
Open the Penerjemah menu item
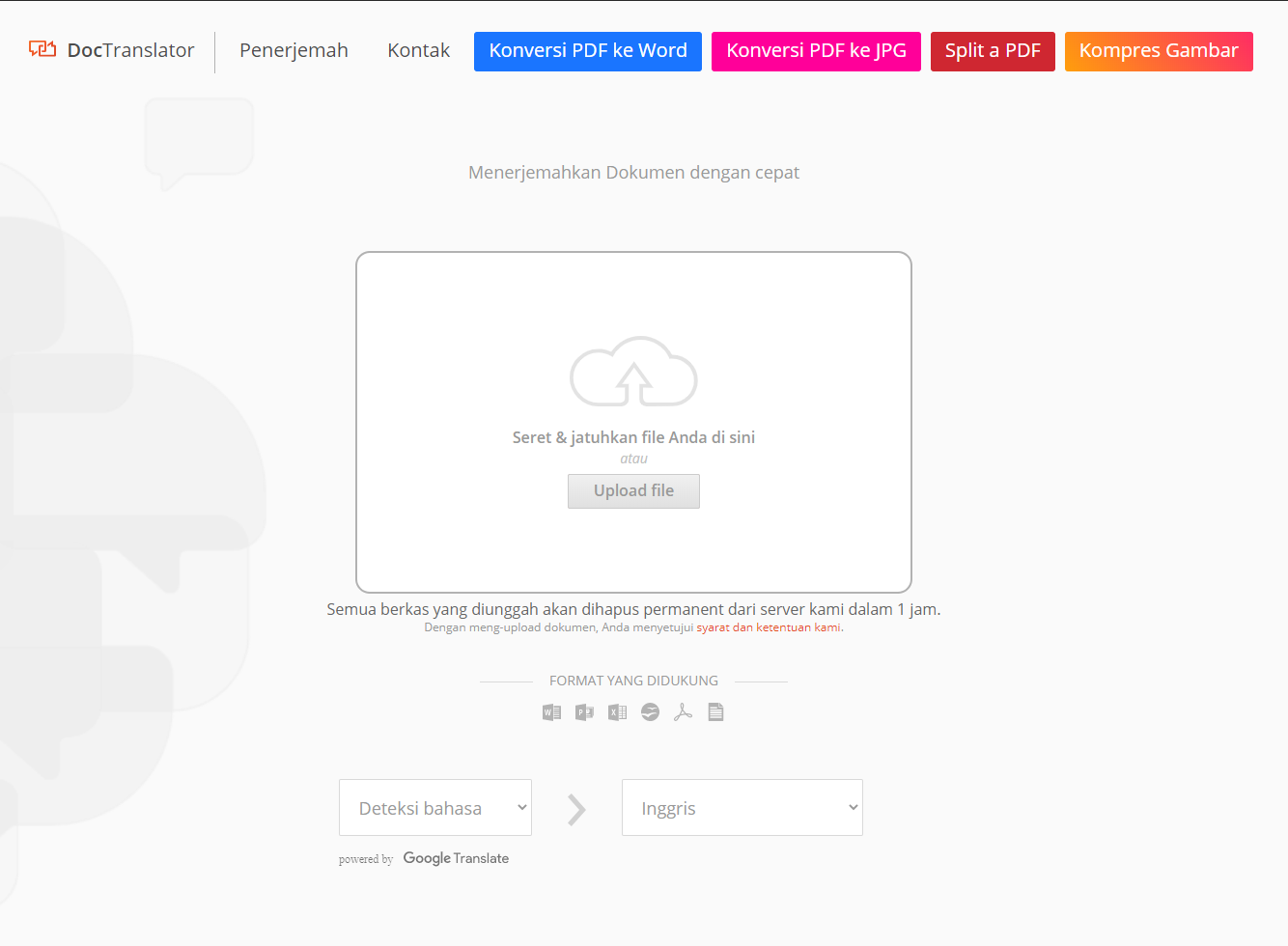click(294, 50)
